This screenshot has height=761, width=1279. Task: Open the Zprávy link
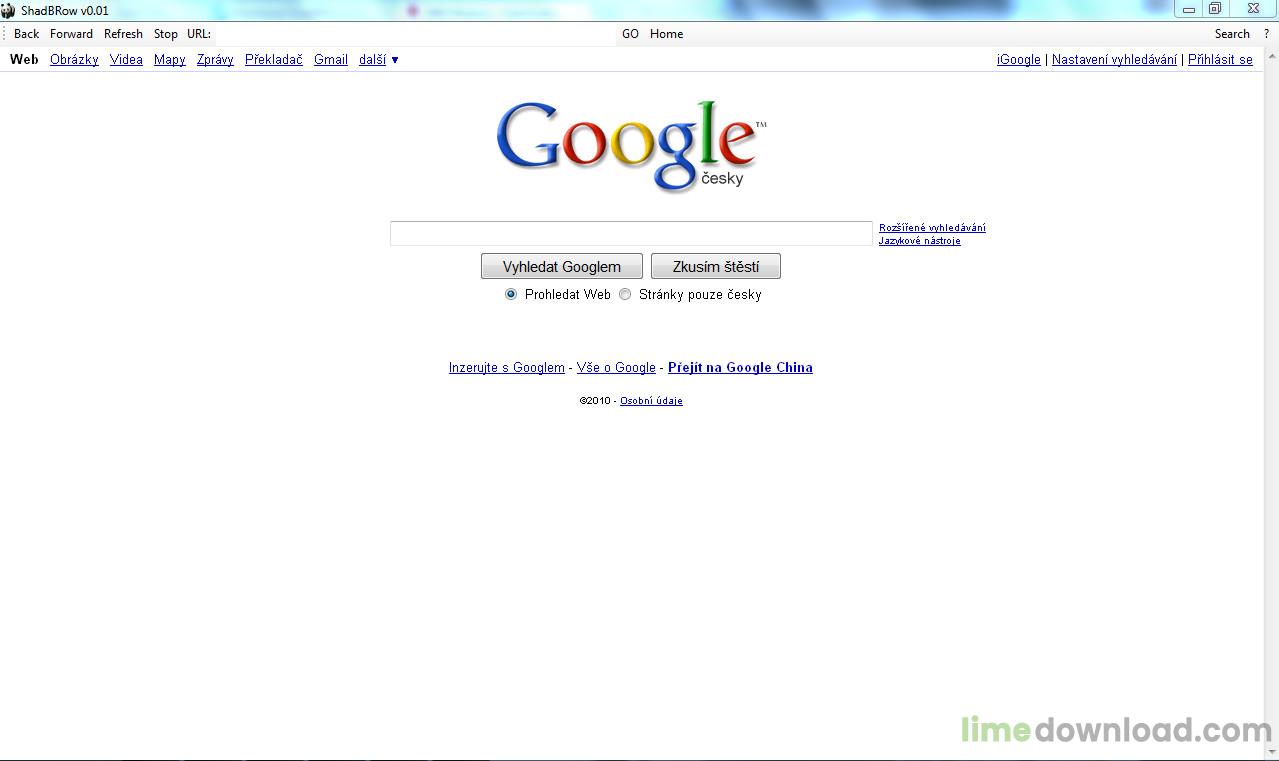(215, 60)
